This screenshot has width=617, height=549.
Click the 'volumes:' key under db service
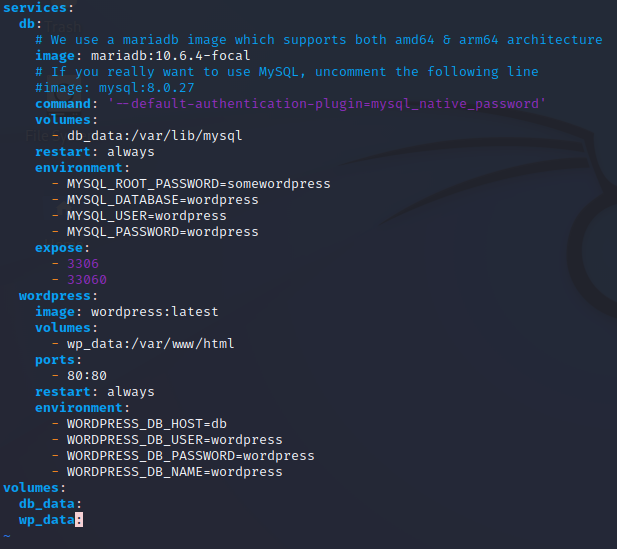tap(66, 120)
